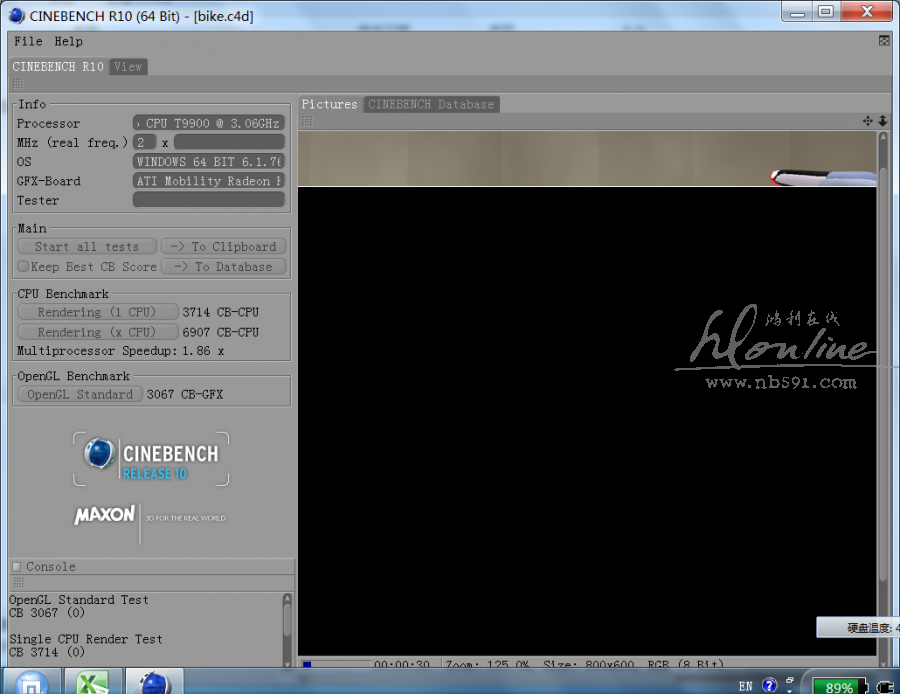This screenshot has height=694, width=900.
Task: Click the grip handle above Info panel
Action: tap(18, 85)
